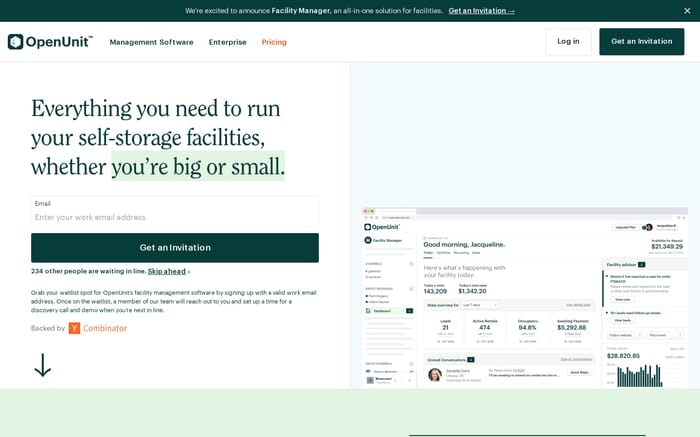Image resolution: width=700 pixels, height=437 pixels.
Task: Close the announcement banner
Action: pyautogui.click(x=687, y=11)
